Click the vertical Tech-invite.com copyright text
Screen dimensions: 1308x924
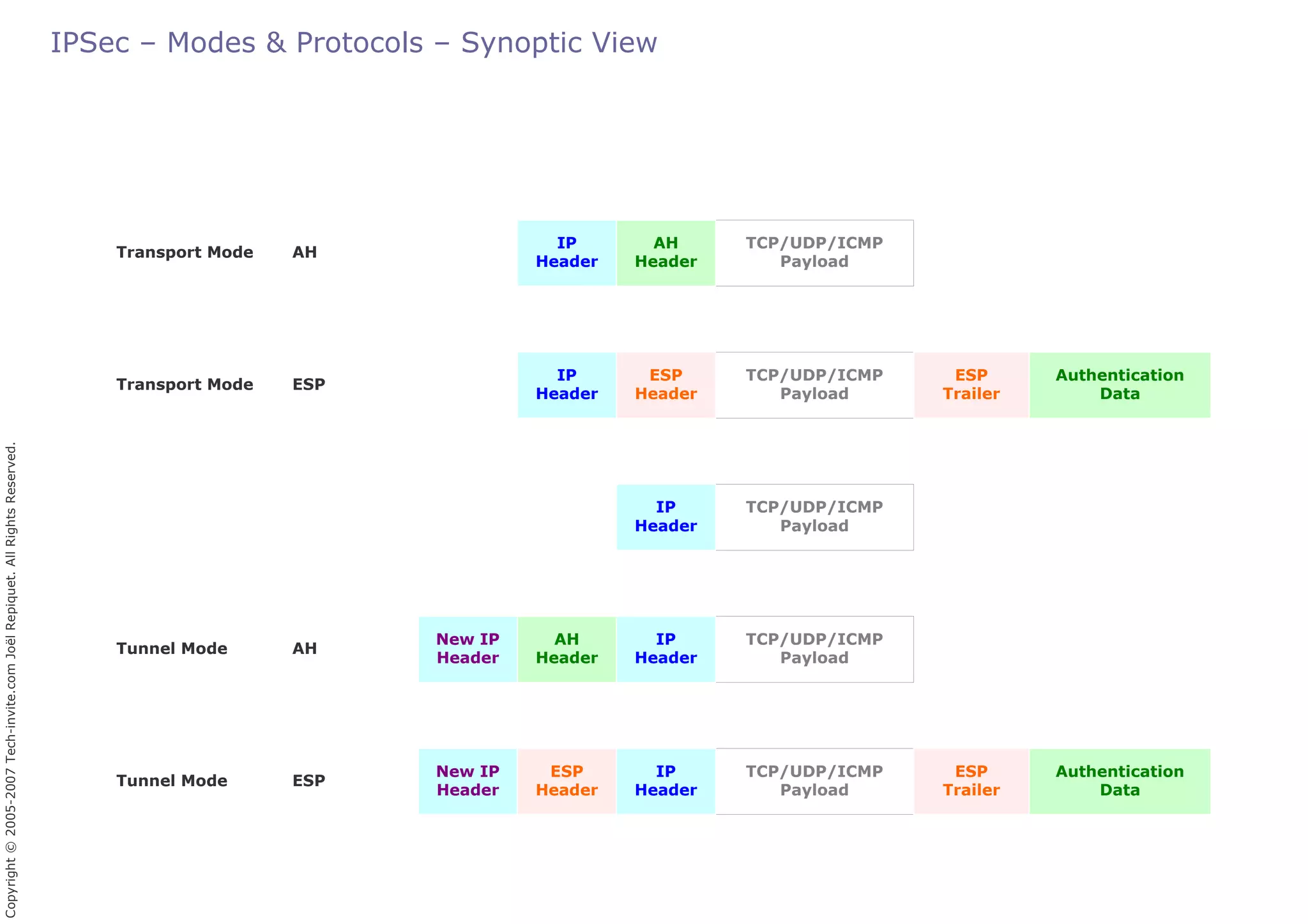click(x=11, y=680)
